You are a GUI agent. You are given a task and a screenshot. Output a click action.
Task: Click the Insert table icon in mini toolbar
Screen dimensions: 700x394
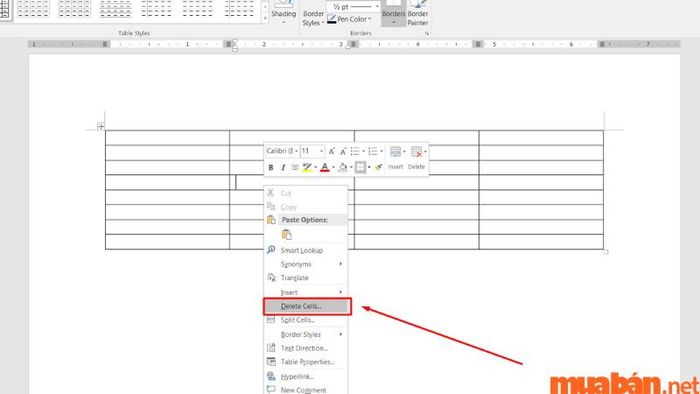click(x=395, y=151)
